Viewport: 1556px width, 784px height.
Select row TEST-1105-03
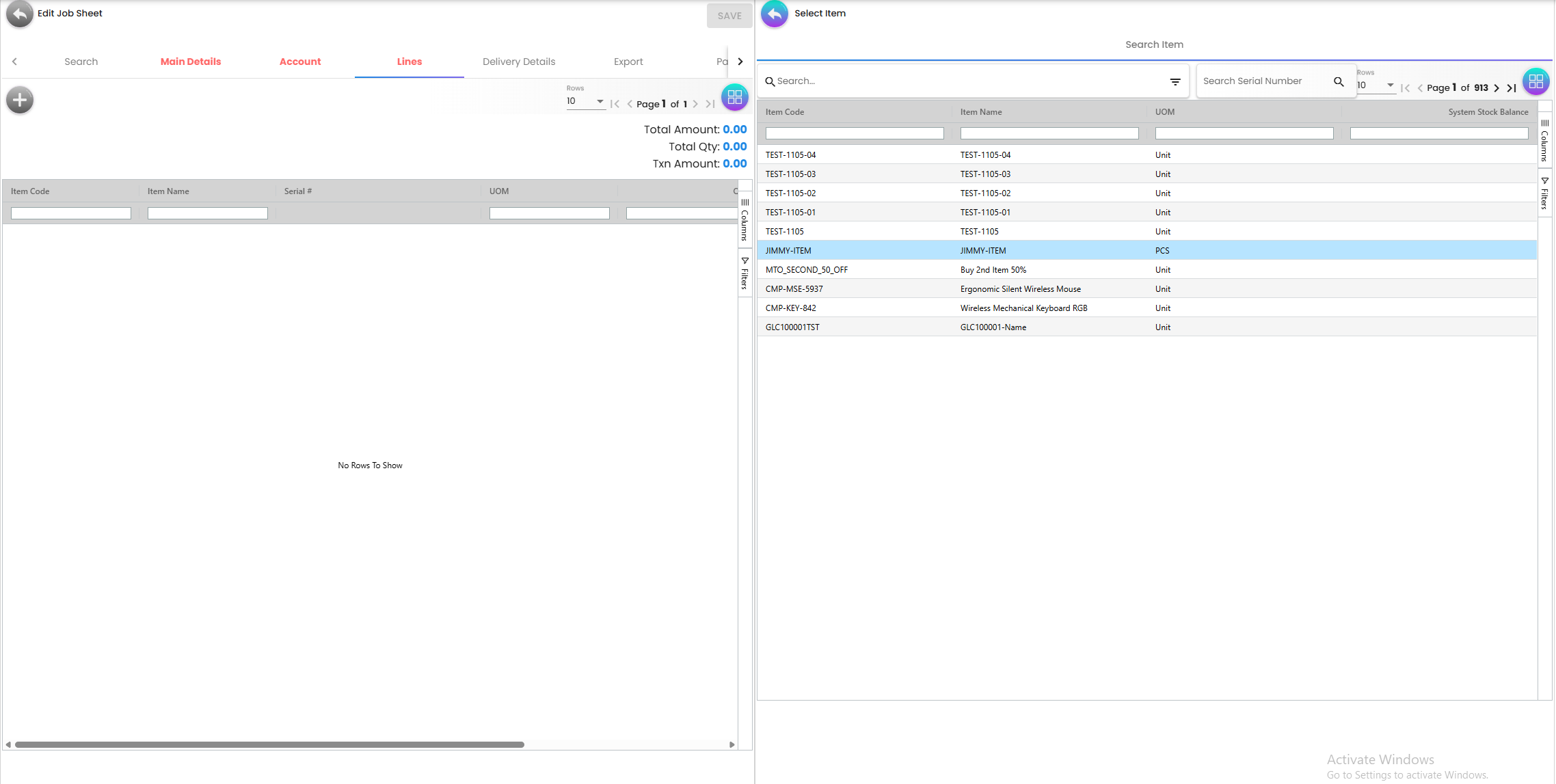click(x=1147, y=174)
